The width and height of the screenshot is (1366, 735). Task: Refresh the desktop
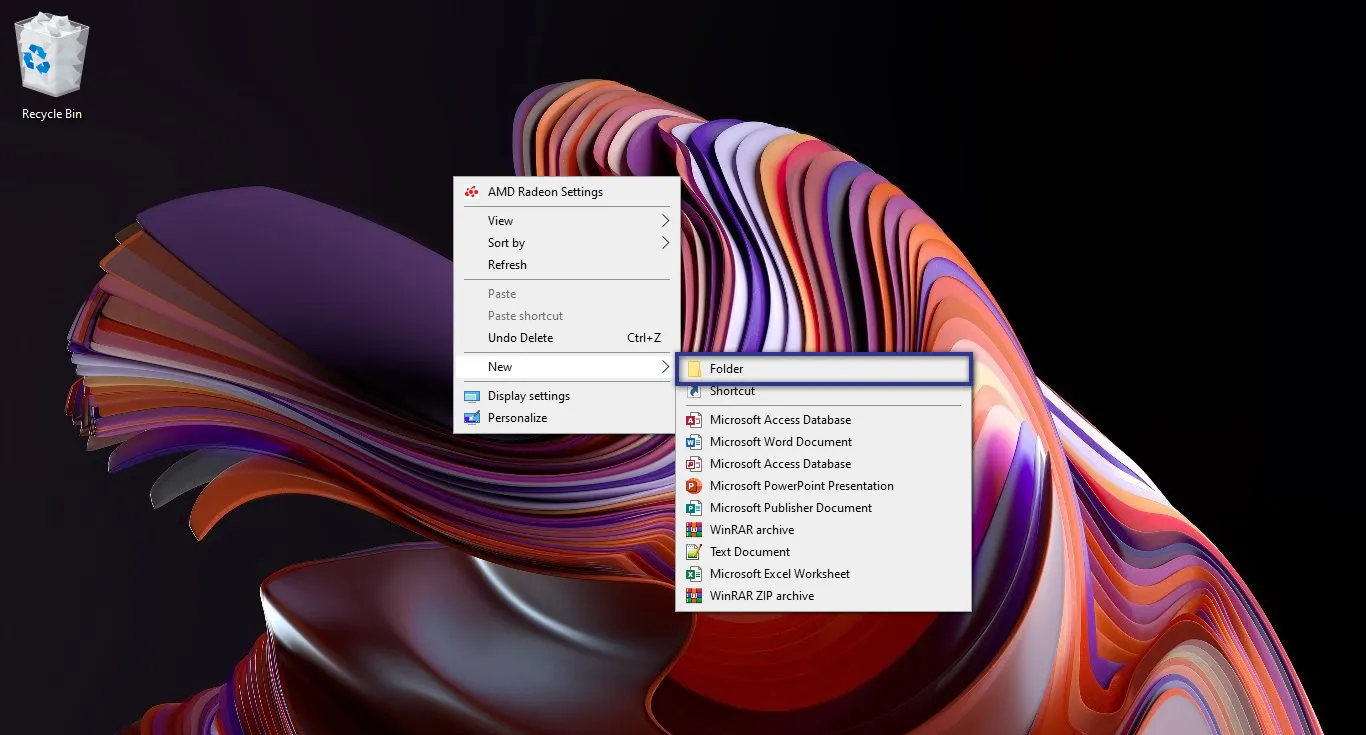point(507,264)
